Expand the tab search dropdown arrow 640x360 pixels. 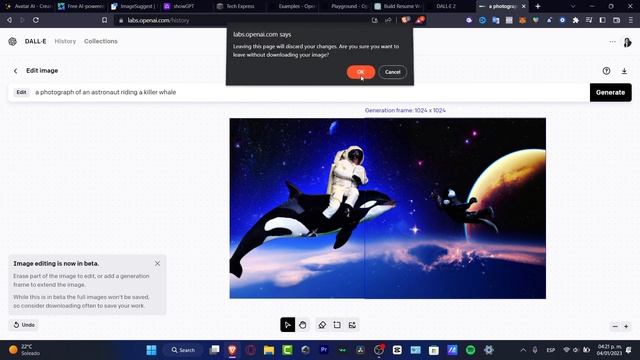click(573, 6)
